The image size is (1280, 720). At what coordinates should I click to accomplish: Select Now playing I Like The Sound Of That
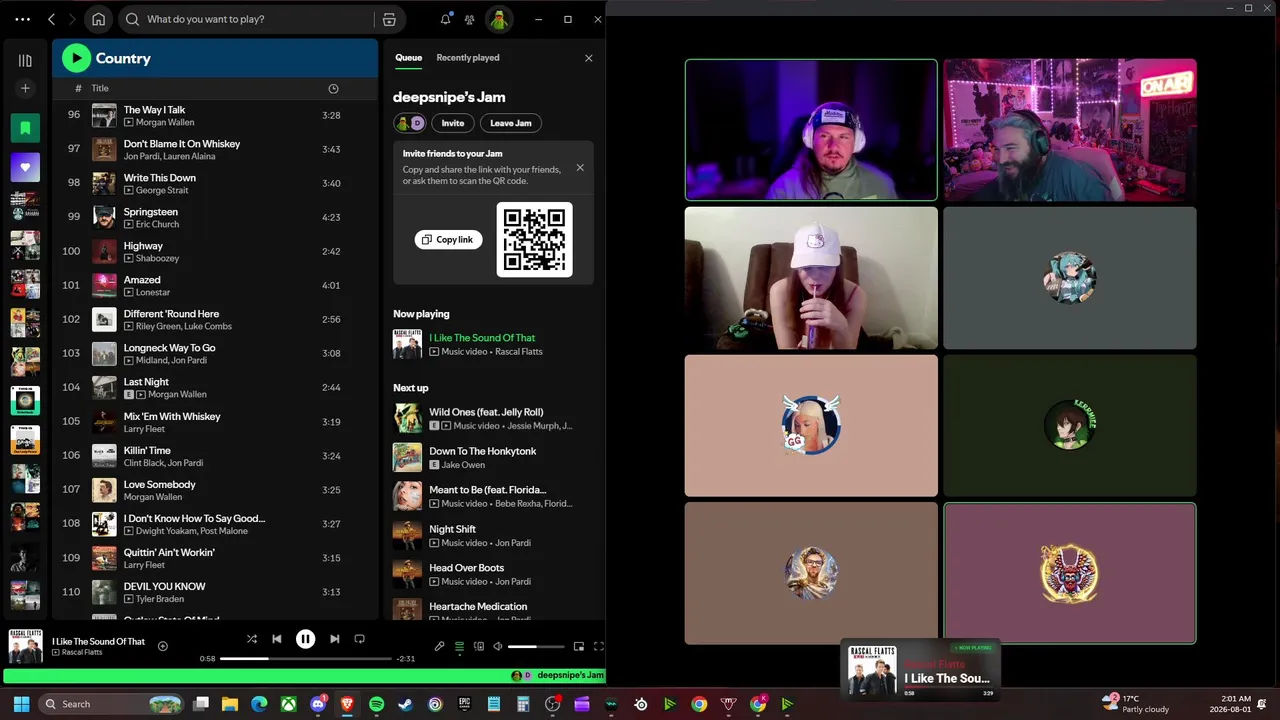tap(493, 344)
